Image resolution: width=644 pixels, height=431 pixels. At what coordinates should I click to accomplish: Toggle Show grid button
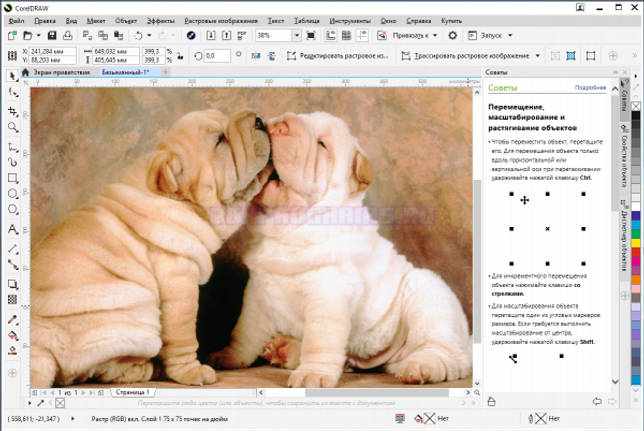(347, 35)
